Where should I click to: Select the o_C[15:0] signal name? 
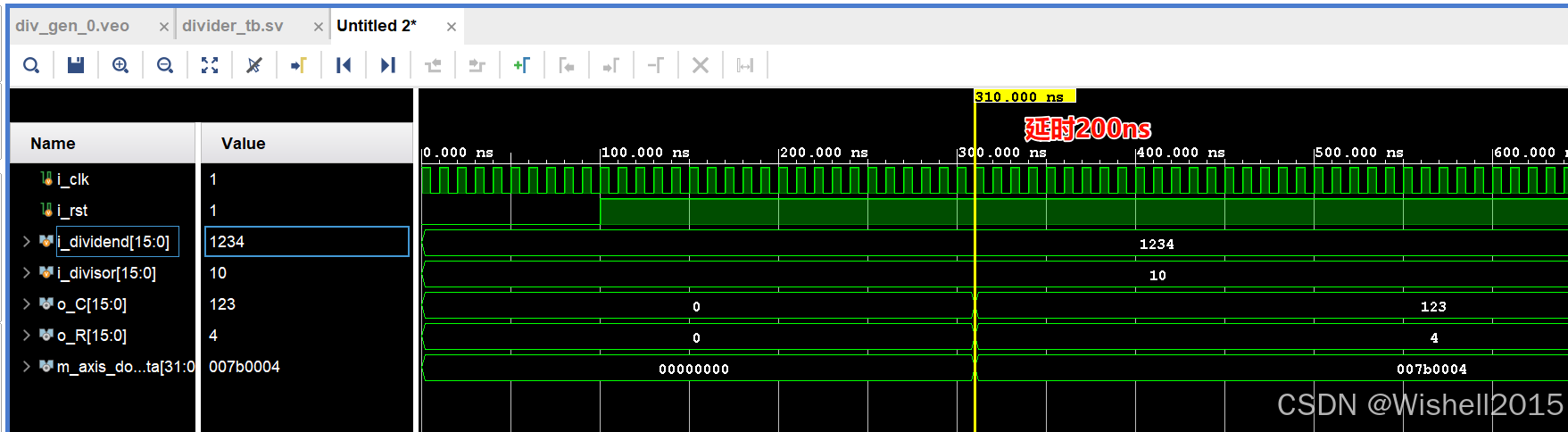pyautogui.click(x=92, y=304)
